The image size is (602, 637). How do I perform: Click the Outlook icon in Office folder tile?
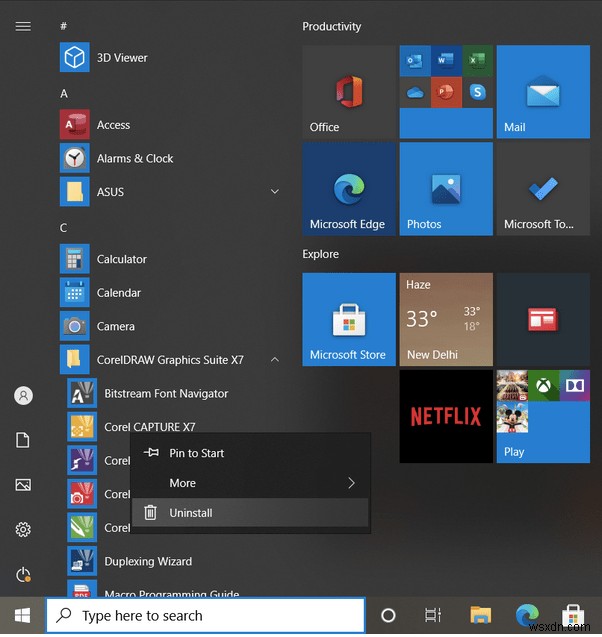415,61
